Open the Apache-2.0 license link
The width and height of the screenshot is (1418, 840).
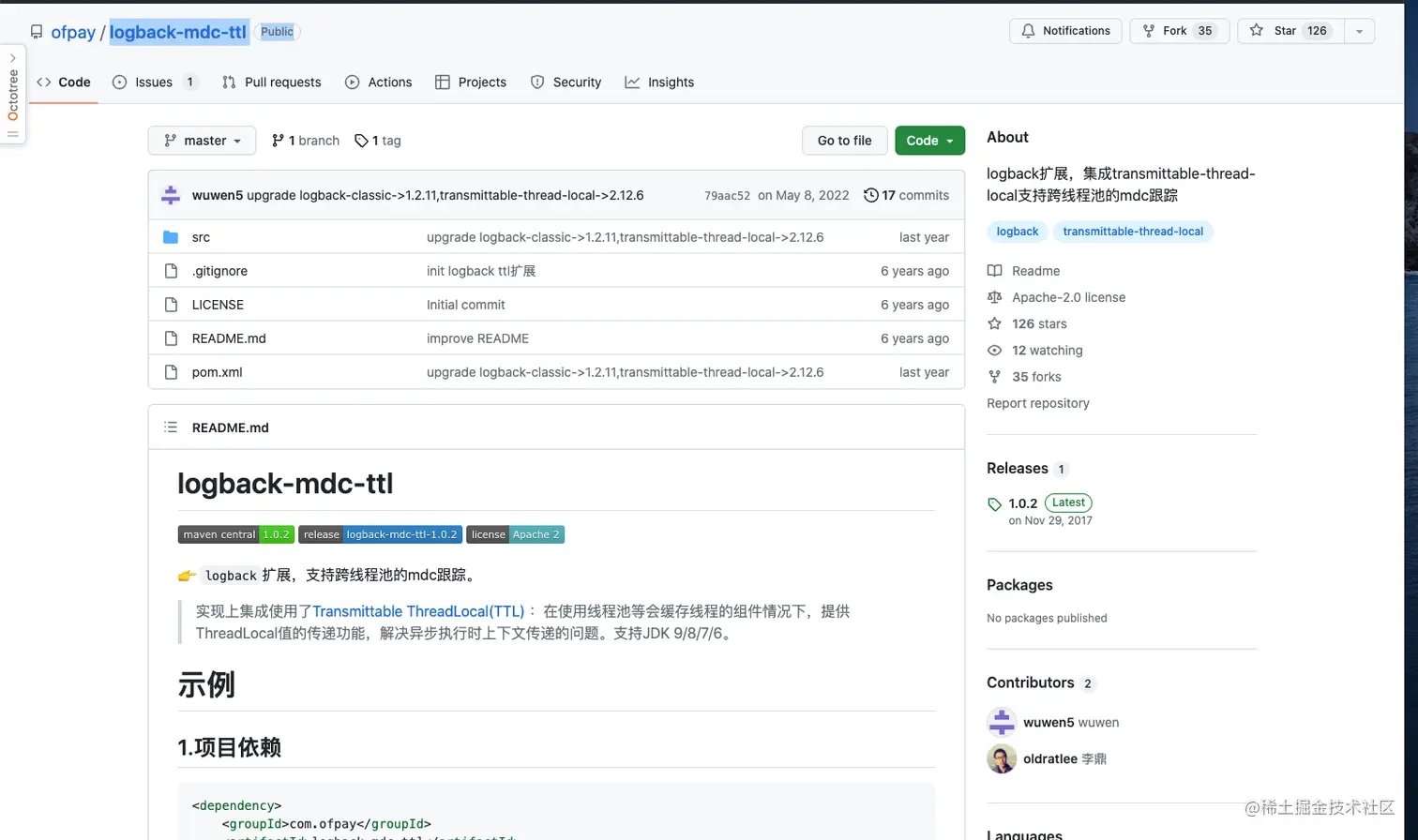click(1056, 297)
